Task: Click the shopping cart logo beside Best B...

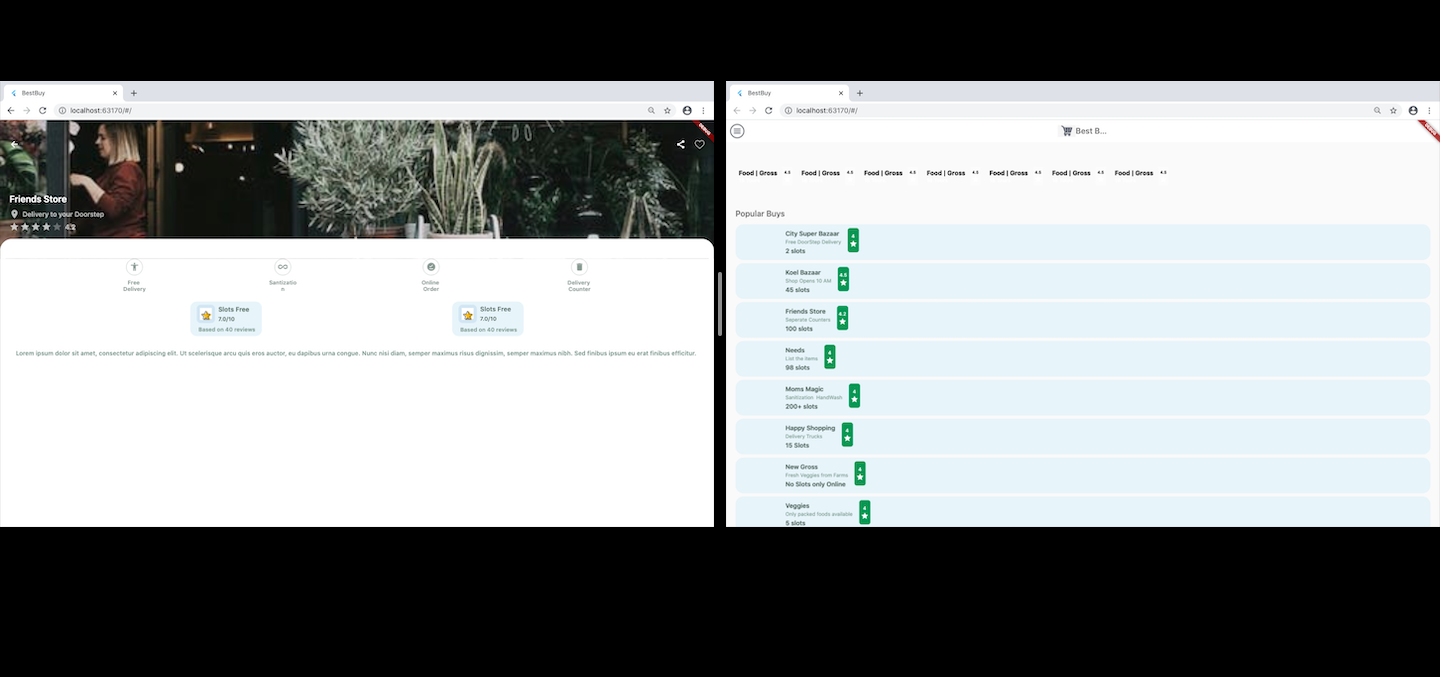Action: click(1066, 131)
